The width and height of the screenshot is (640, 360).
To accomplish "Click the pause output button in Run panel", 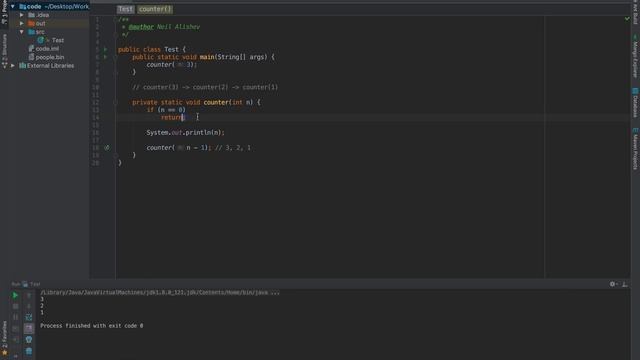I will tap(15, 317).
